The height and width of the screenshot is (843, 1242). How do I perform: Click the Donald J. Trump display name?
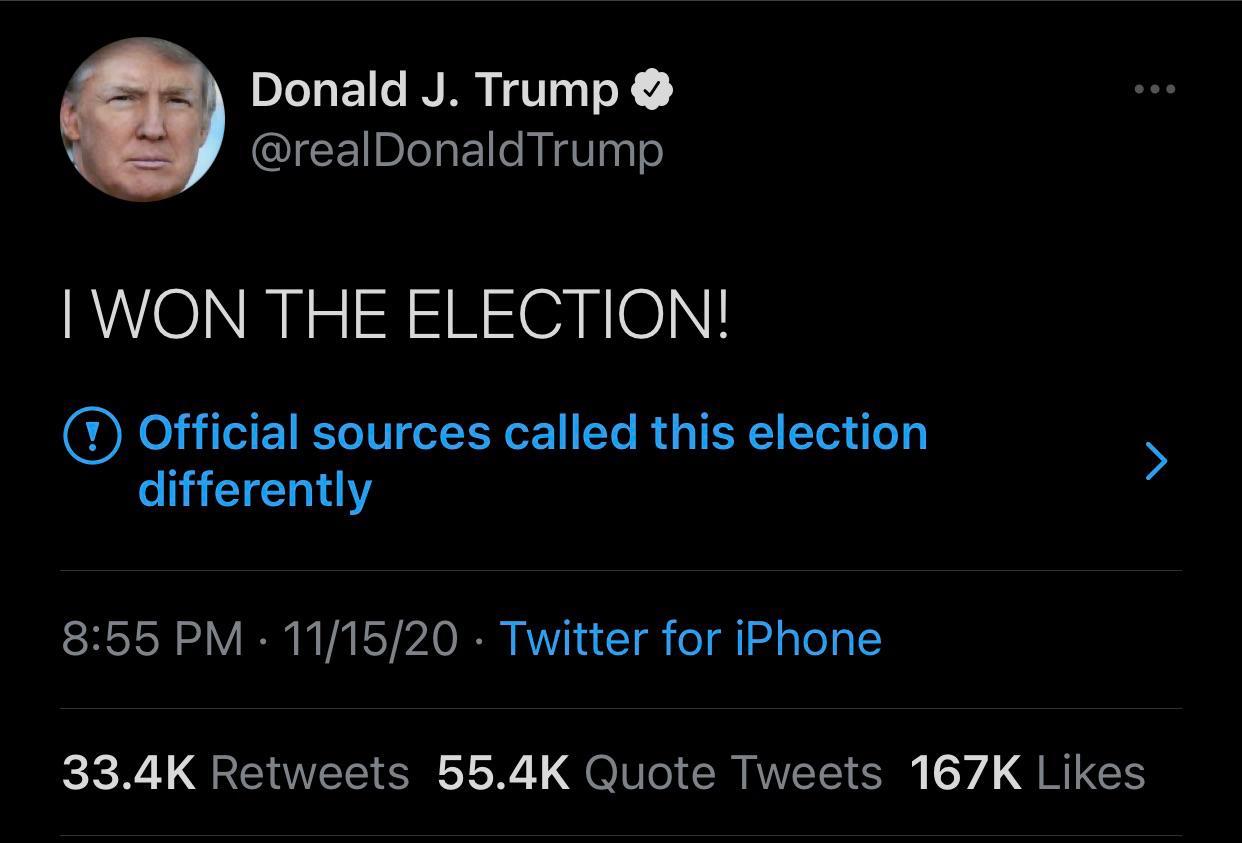[435, 91]
